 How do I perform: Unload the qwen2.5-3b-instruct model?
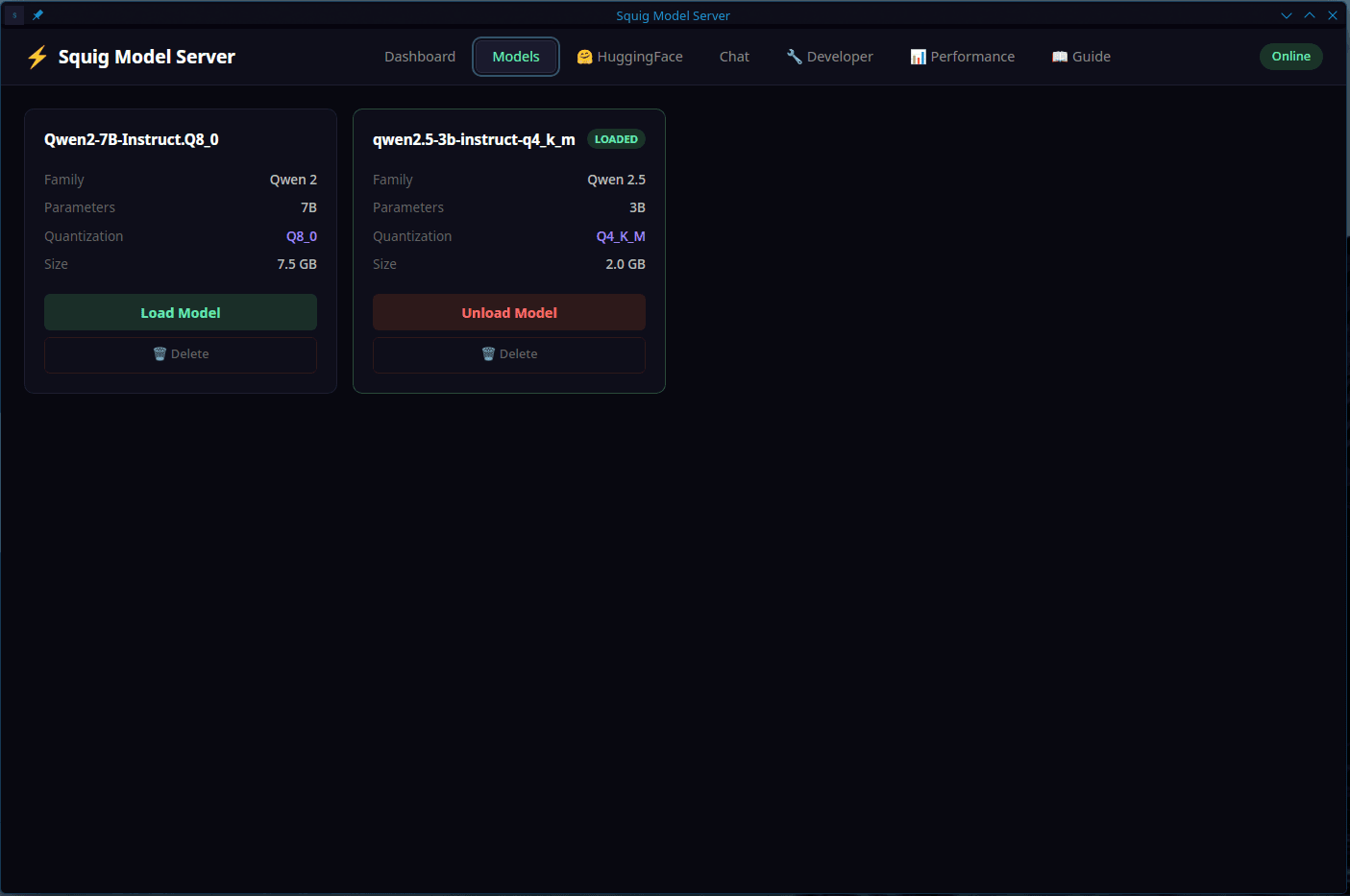coord(509,313)
